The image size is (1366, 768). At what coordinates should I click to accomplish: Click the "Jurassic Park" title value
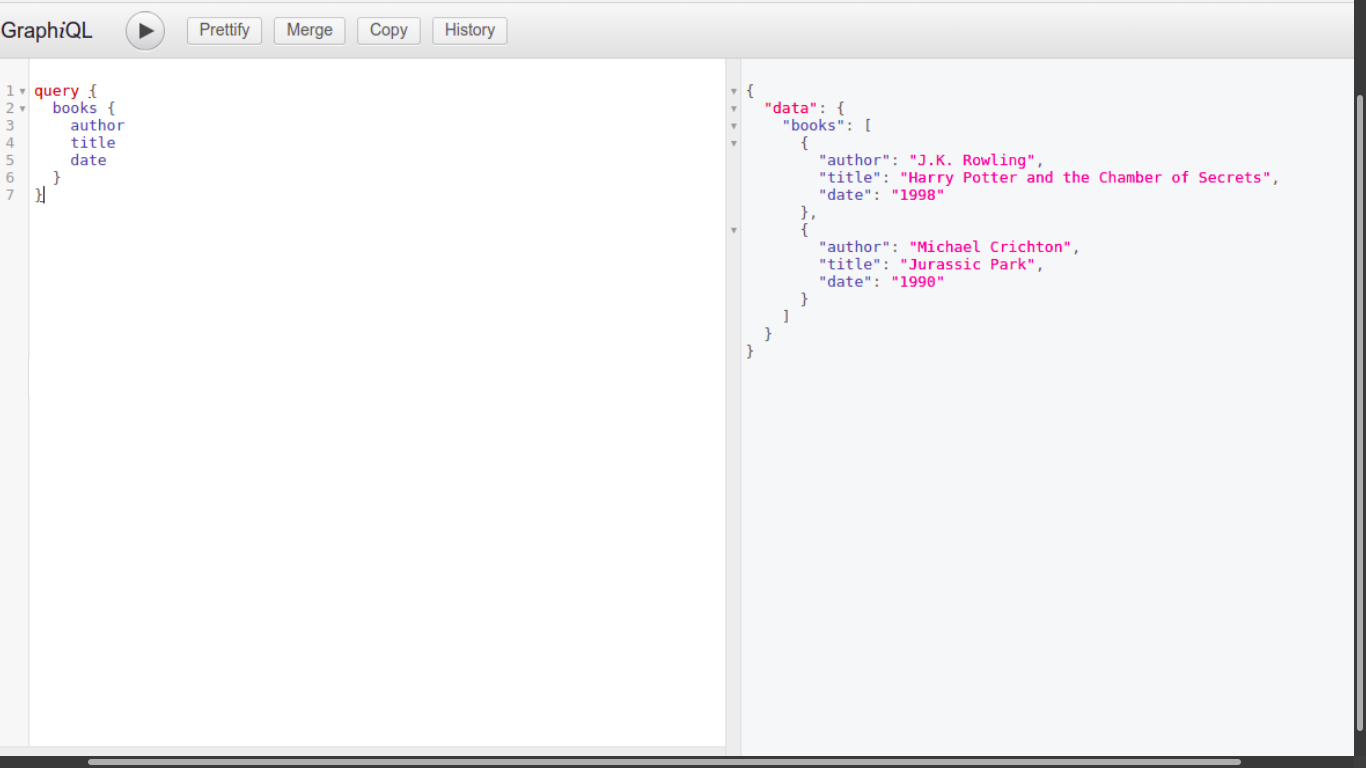[967, 264]
